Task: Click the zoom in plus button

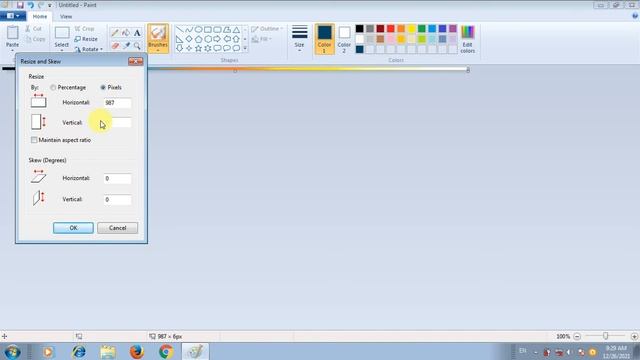Action: pyautogui.click(x=634, y=336)
